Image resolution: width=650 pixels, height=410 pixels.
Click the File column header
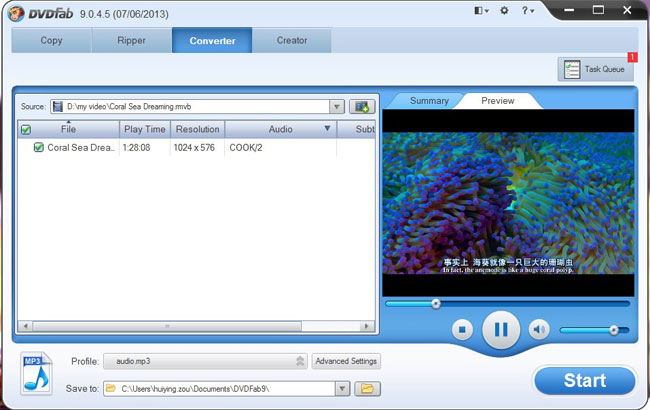(68, 129)
